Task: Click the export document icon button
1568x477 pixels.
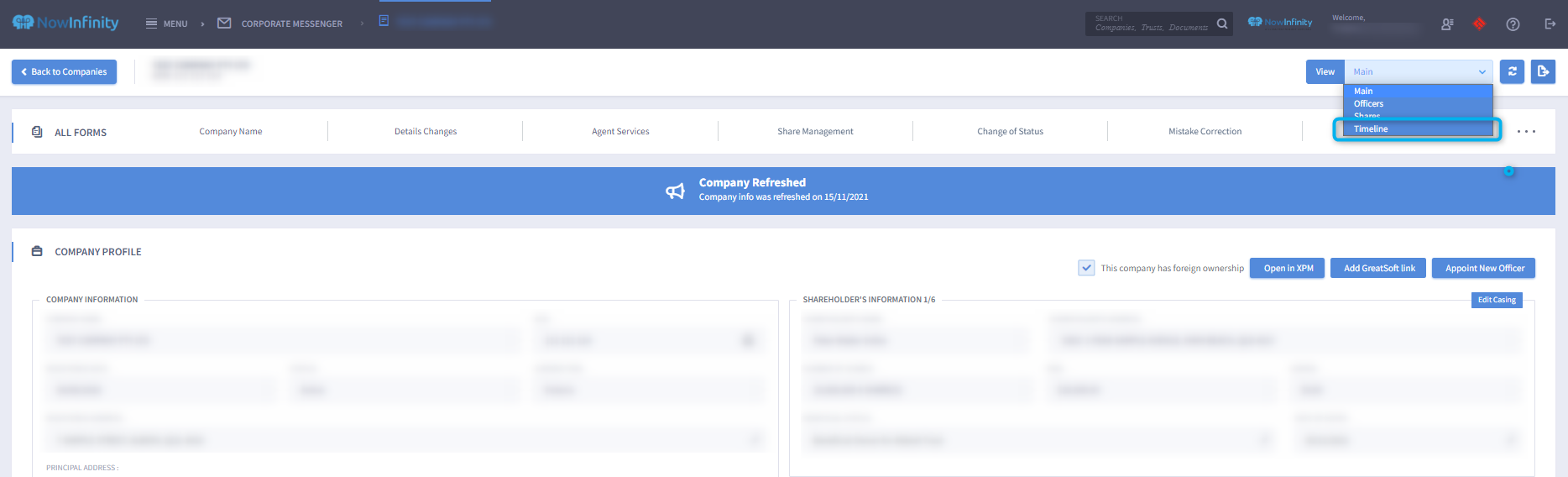Action: coord(1543,71)
